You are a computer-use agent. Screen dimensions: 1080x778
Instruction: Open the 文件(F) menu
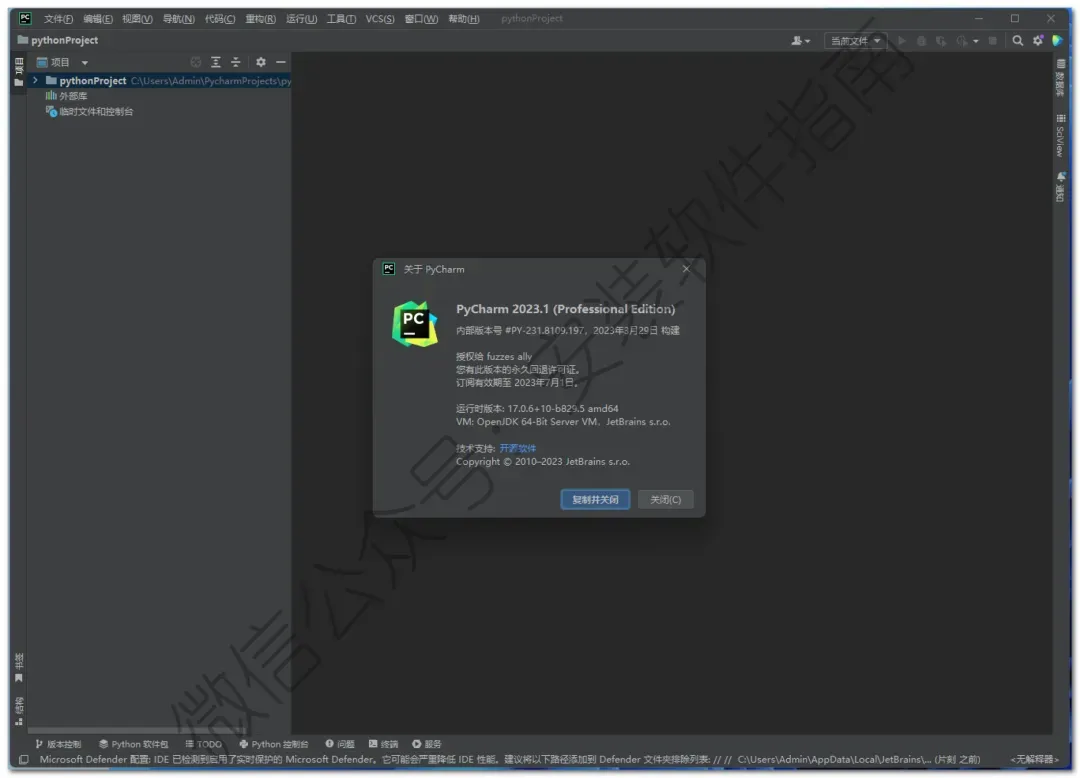click(58, 19)
